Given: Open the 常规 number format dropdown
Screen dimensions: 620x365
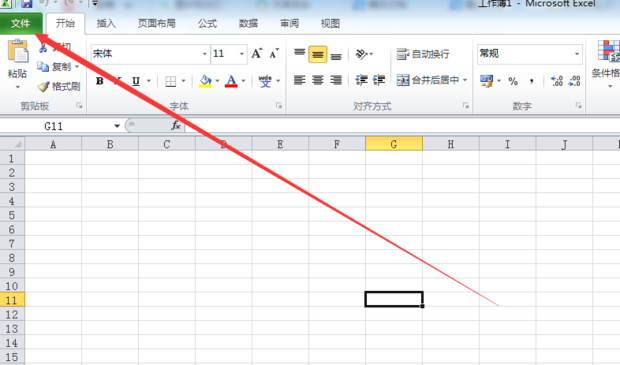Looking at the screenshot, I should click(x=577, y=54).
